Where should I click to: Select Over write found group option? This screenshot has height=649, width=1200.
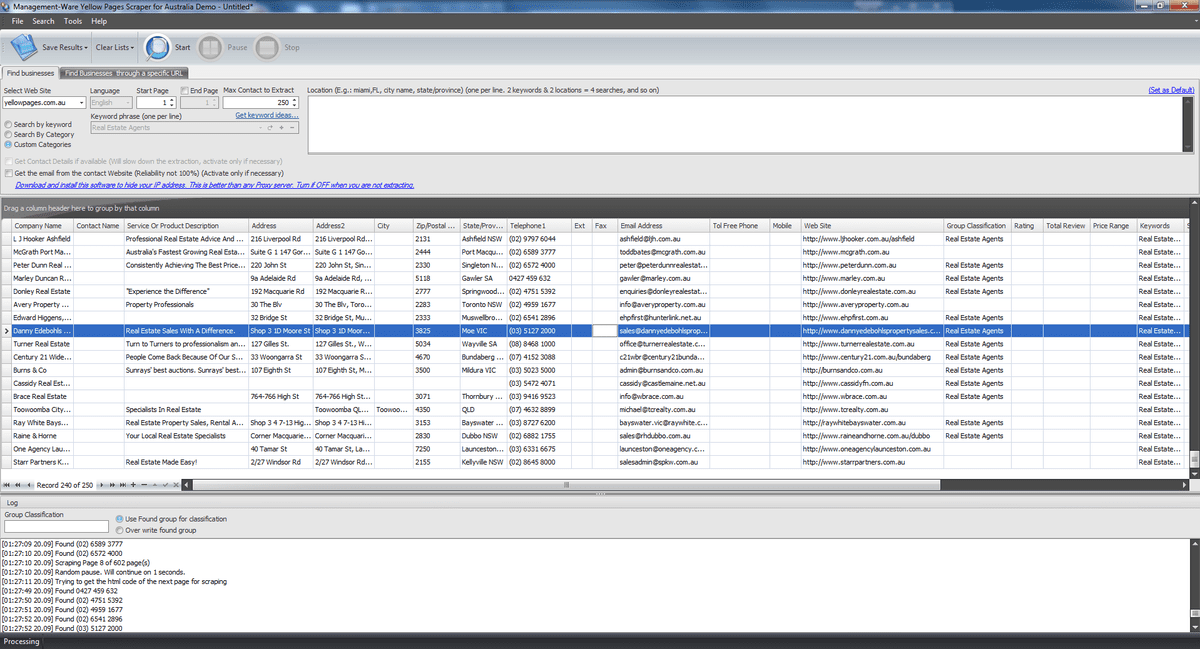120,530
